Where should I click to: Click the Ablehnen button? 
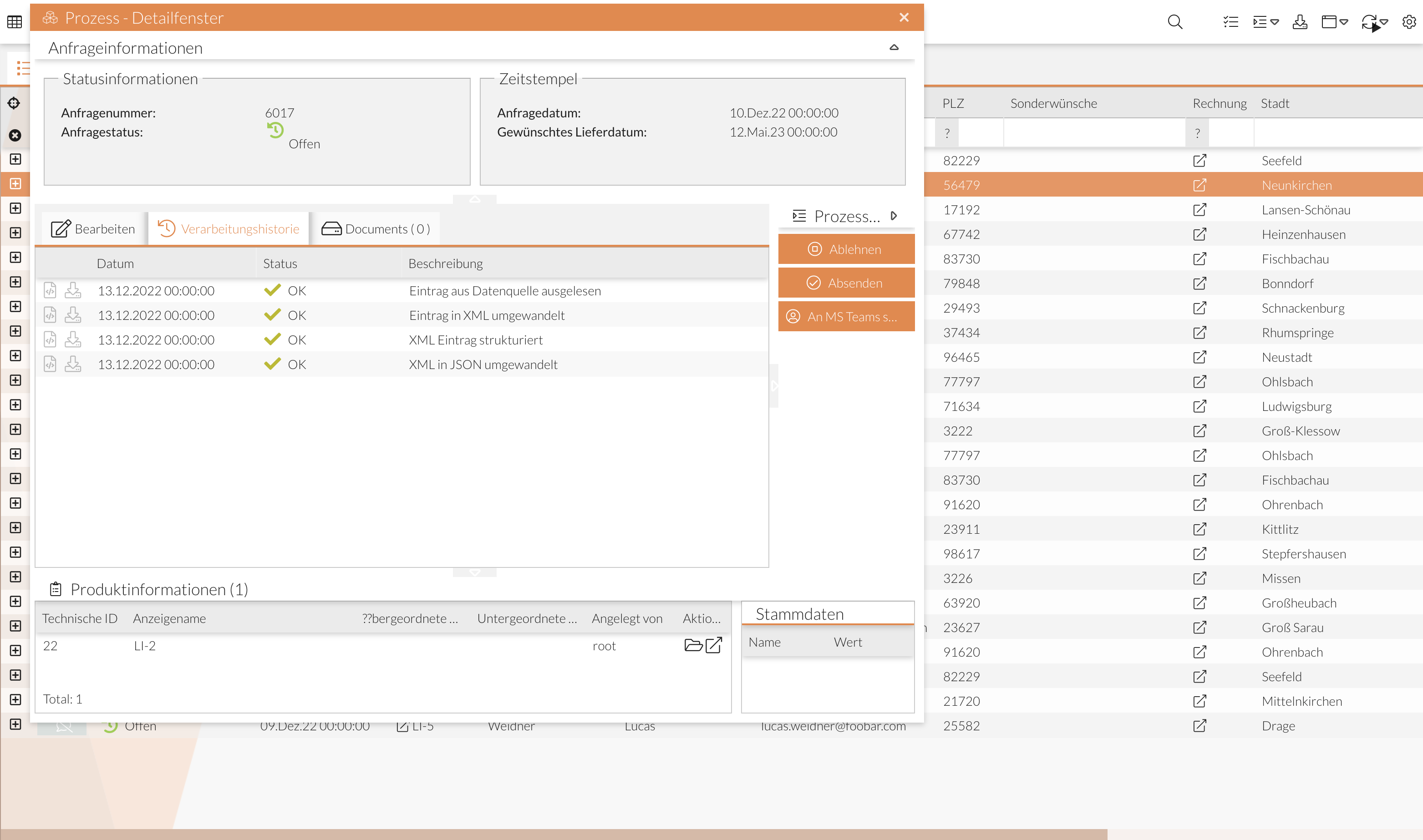point(846,249)
